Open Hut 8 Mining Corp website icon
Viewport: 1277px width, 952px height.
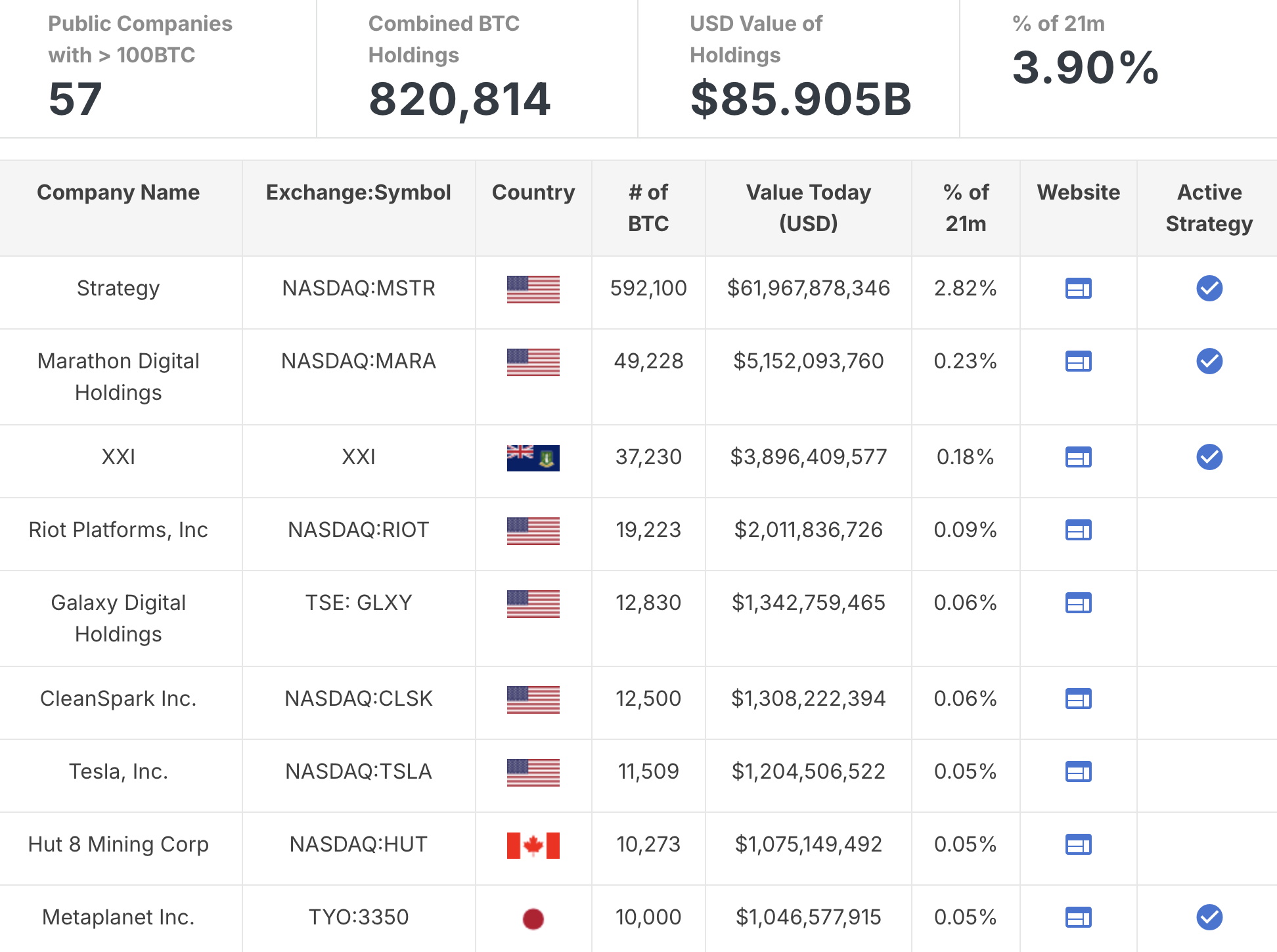click(1078, 844)
